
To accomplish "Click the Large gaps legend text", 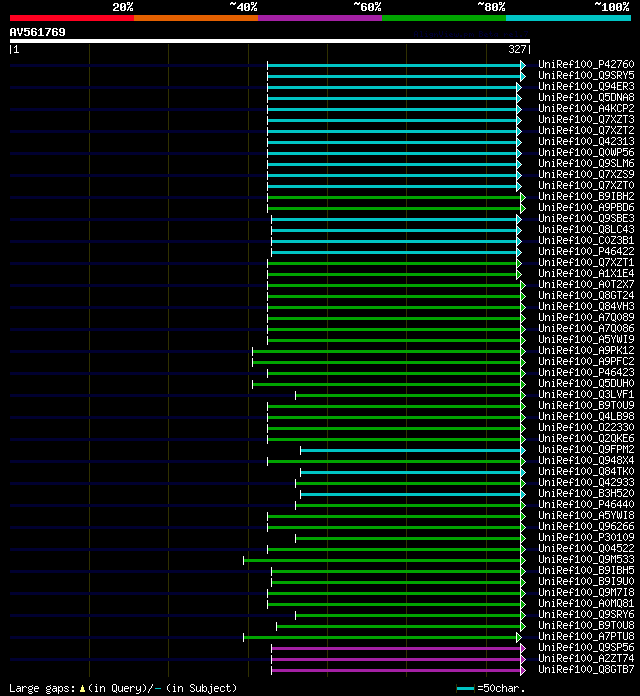I will click(123, 688).
